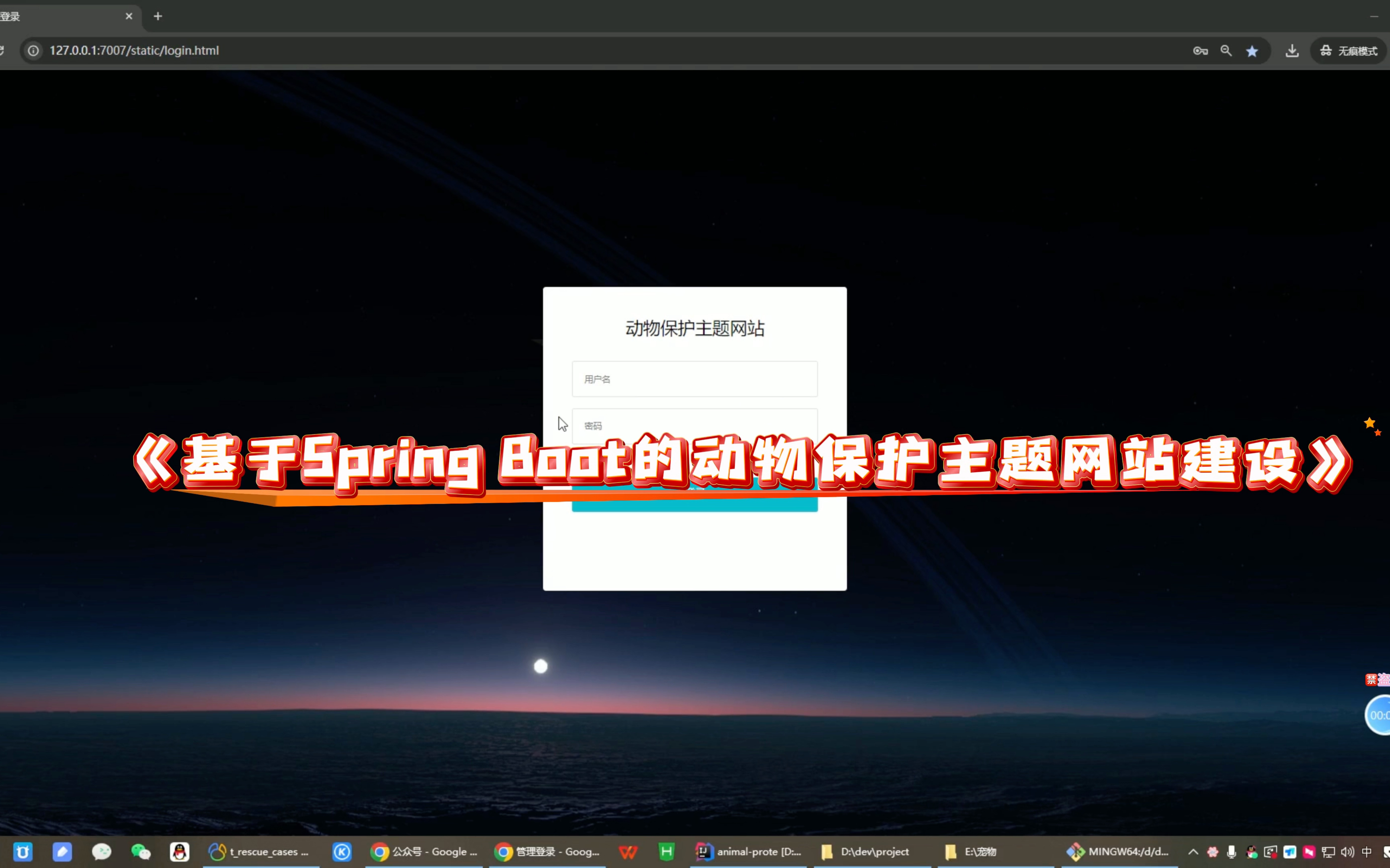This screenshot has height=868, width=1390.
Task: Switch to the 公众号 Chrome window
Action: click(x=425, y=852)
